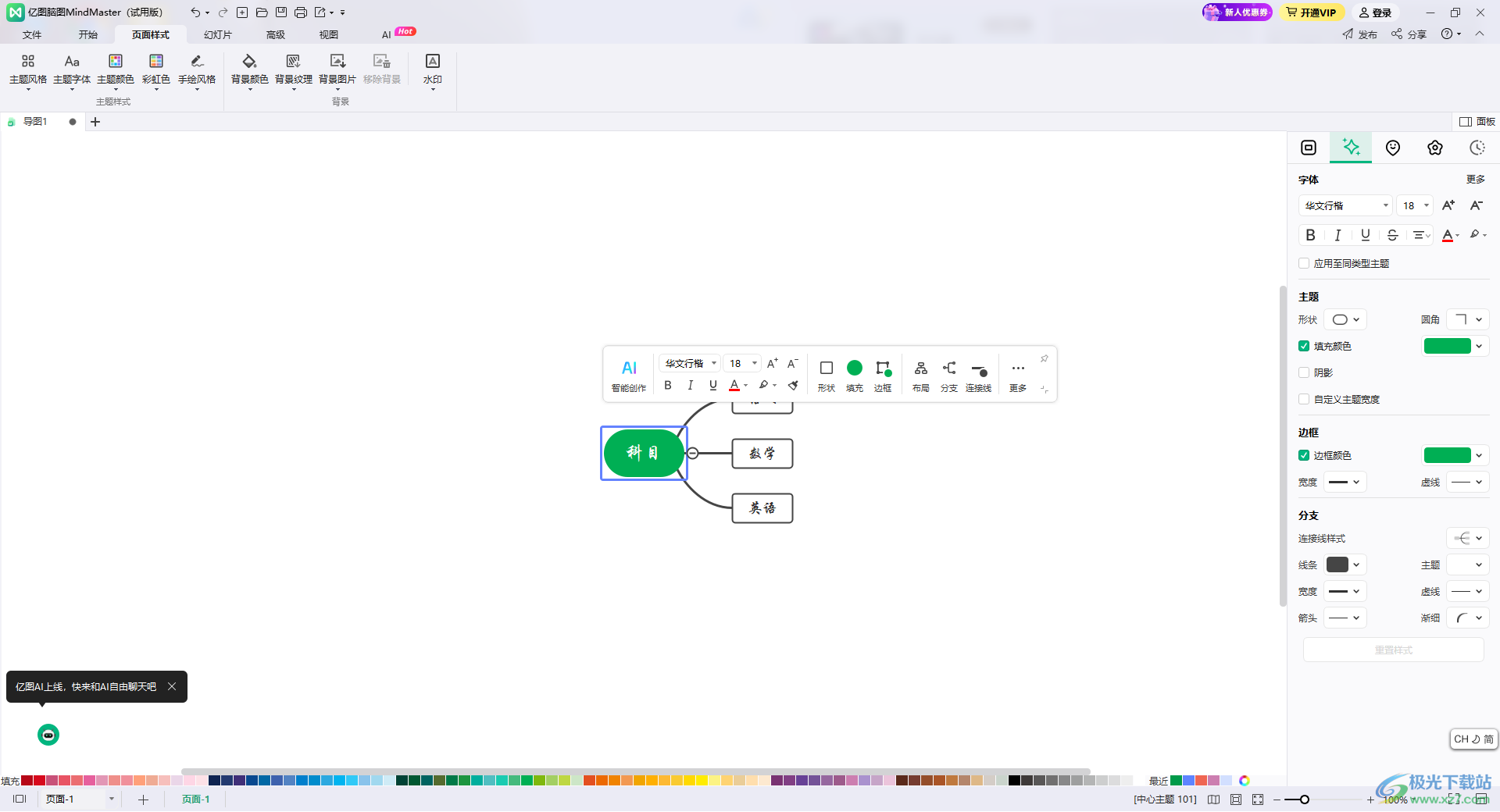Expand 渐细 taper dropdown

[1468, 618]
